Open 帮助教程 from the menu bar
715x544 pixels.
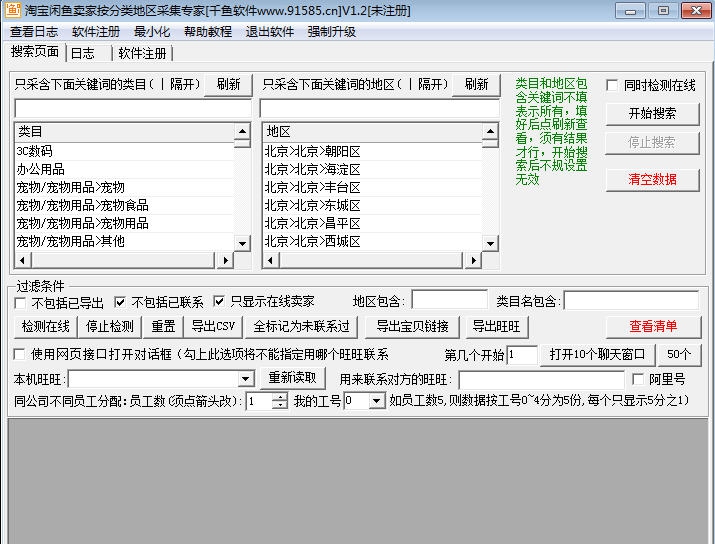[x=208, y=32]
